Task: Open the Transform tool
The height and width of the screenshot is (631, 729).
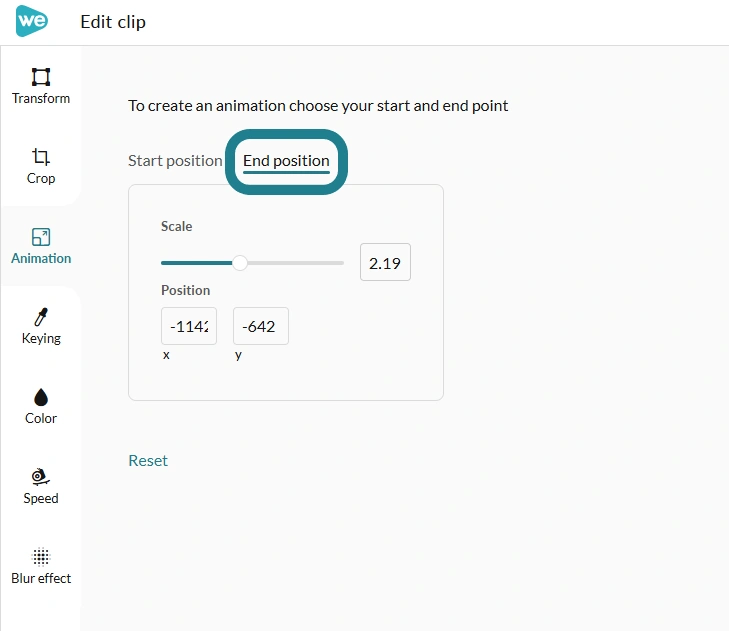Action: [41, 86]
